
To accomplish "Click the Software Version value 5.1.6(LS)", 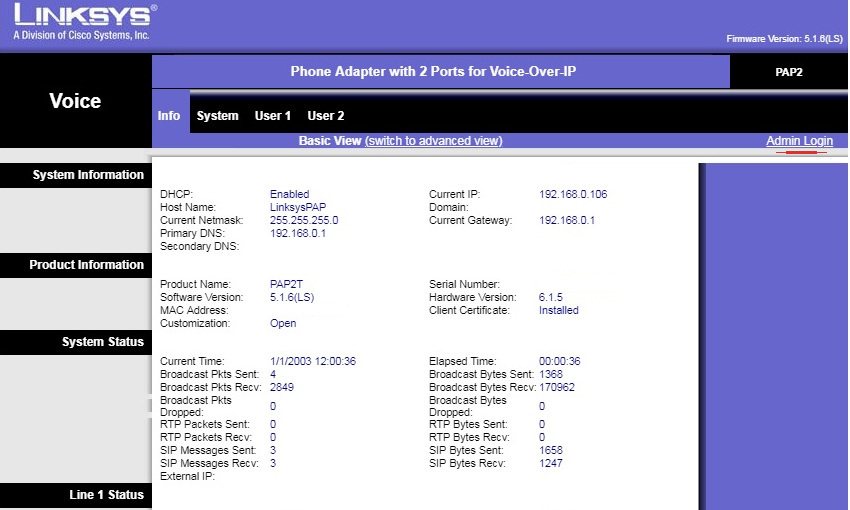I will click(292, 297).
